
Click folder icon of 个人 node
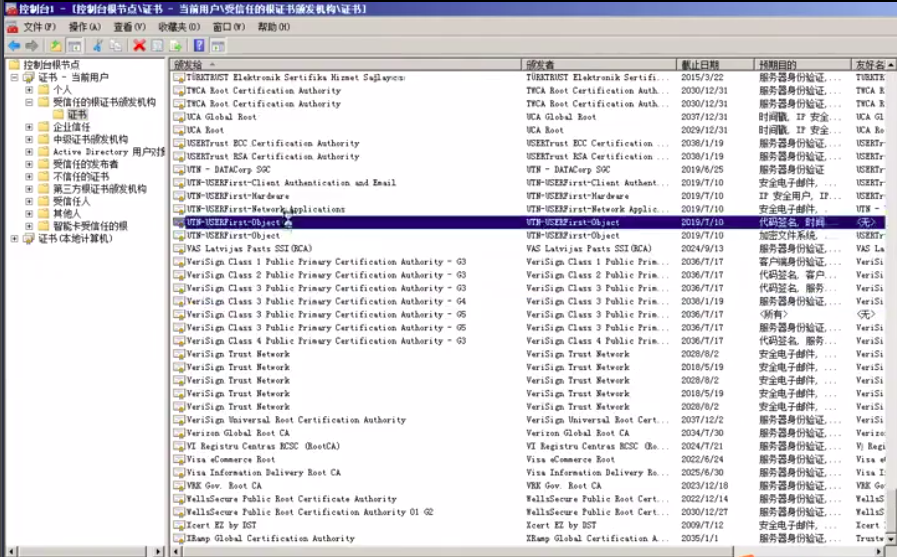click(43, 90)
